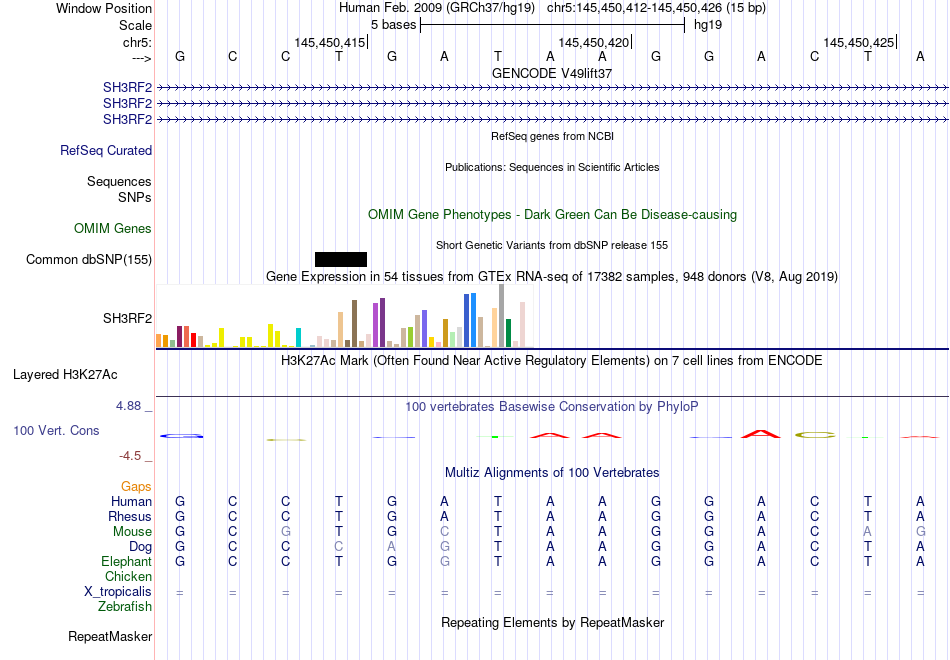The image size is (950, 660).
Task: Click the chr5:145,450,412-145,450,426 (15 bp) position text
Action: coord(656,8)
